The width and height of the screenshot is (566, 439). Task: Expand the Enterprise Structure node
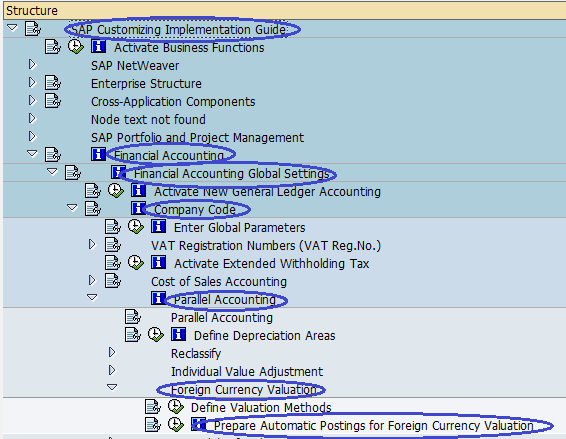32,83
